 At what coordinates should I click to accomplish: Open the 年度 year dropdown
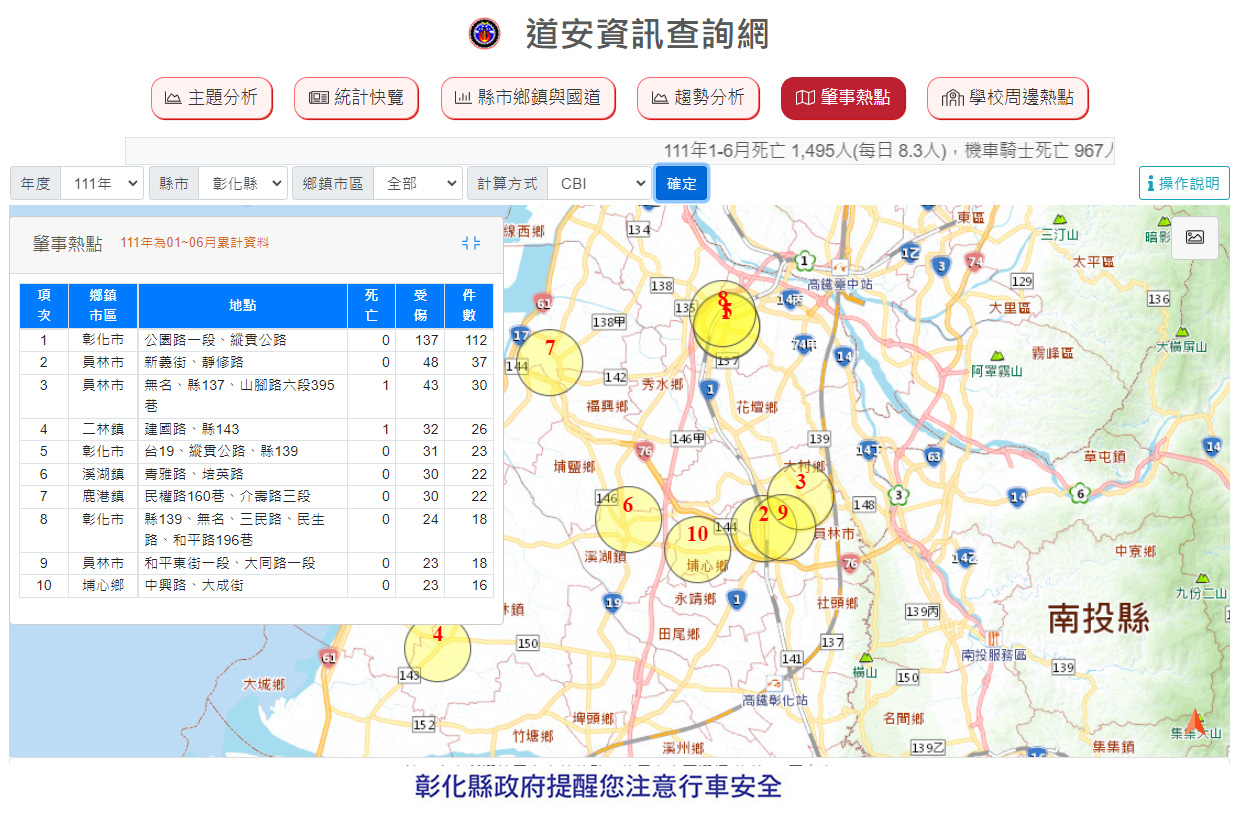pos(102,184)
